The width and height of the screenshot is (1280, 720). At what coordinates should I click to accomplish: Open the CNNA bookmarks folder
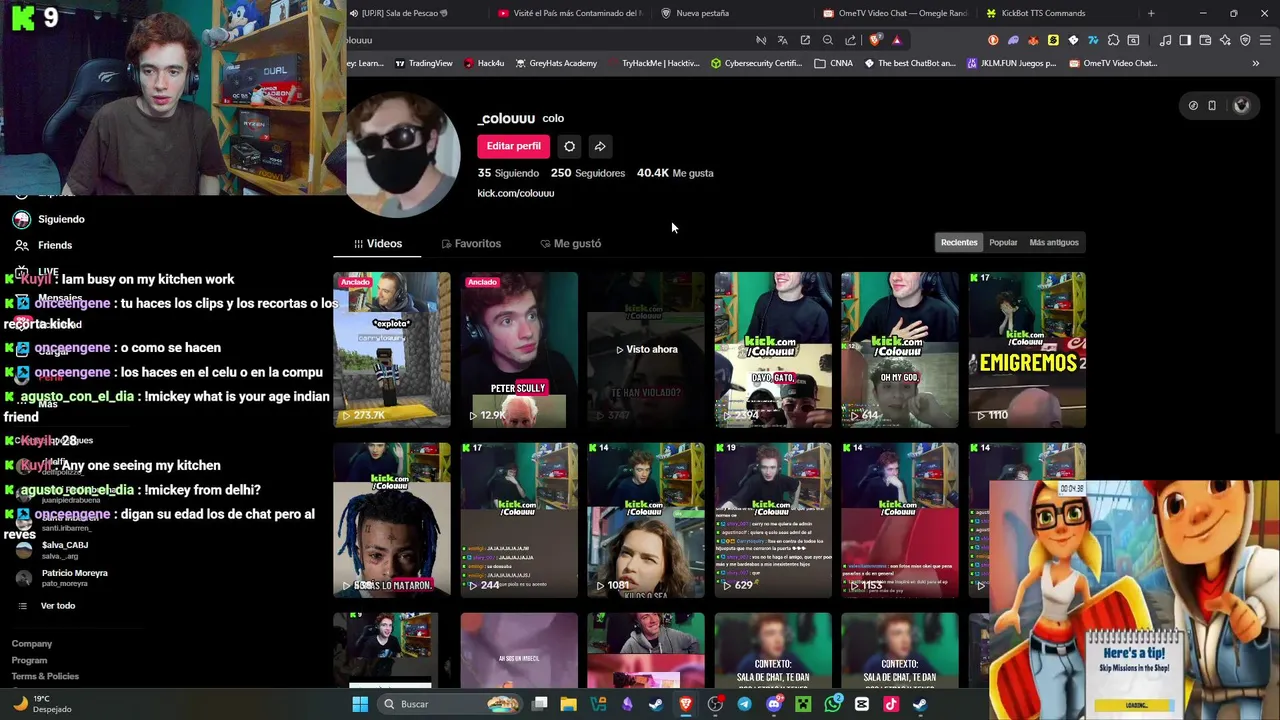834,63
